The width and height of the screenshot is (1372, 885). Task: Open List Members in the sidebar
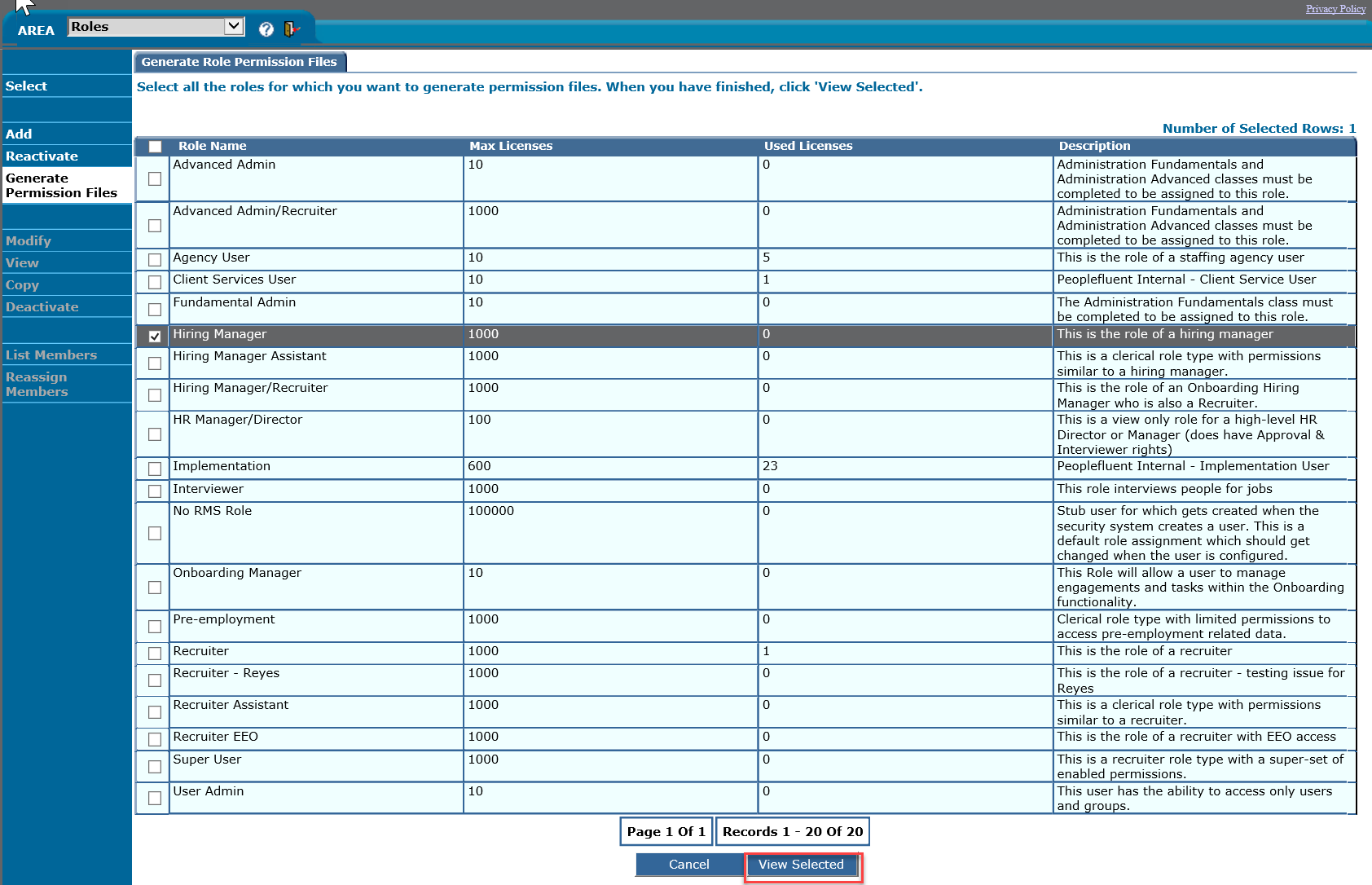pyautogui.click(x=67, y=354)
